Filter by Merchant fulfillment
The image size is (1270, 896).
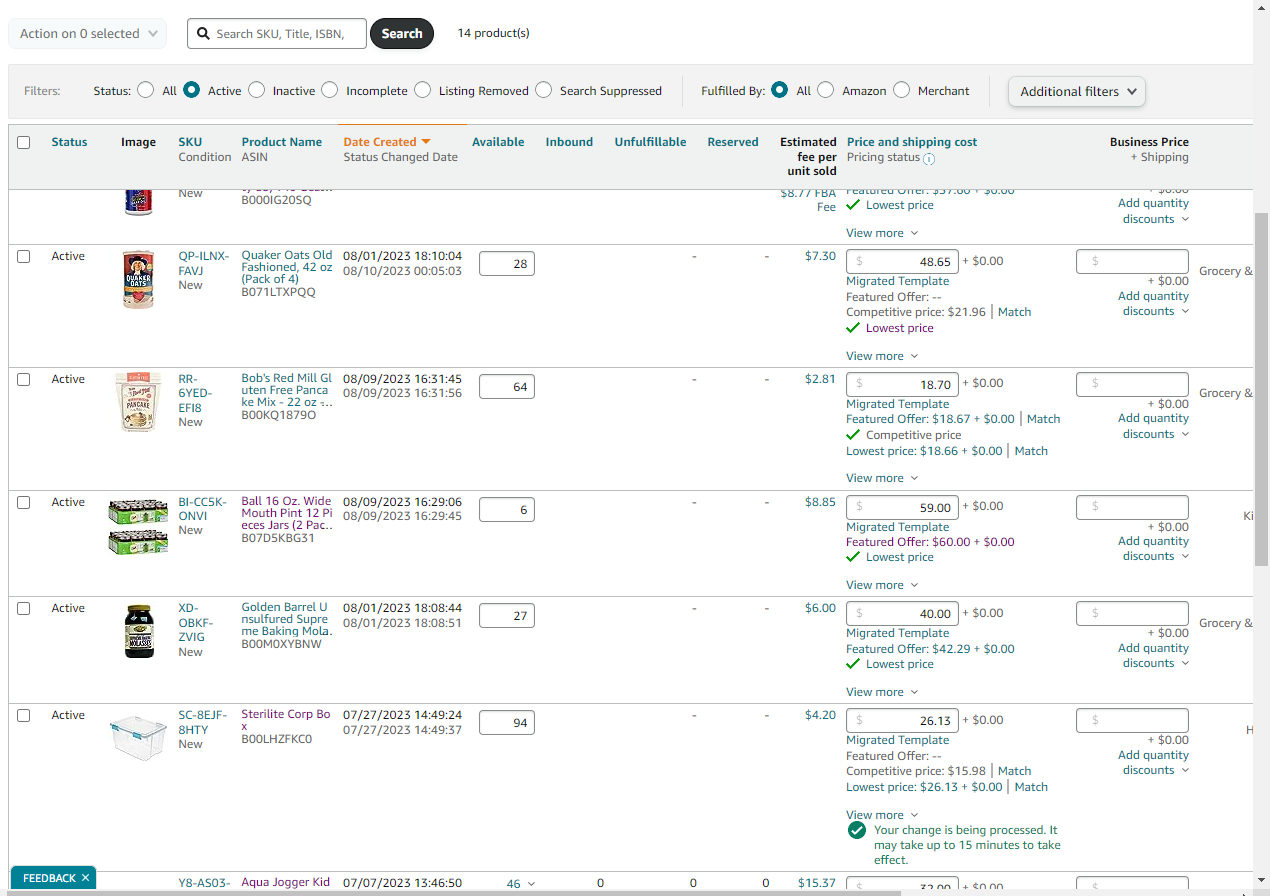[902, 90]
